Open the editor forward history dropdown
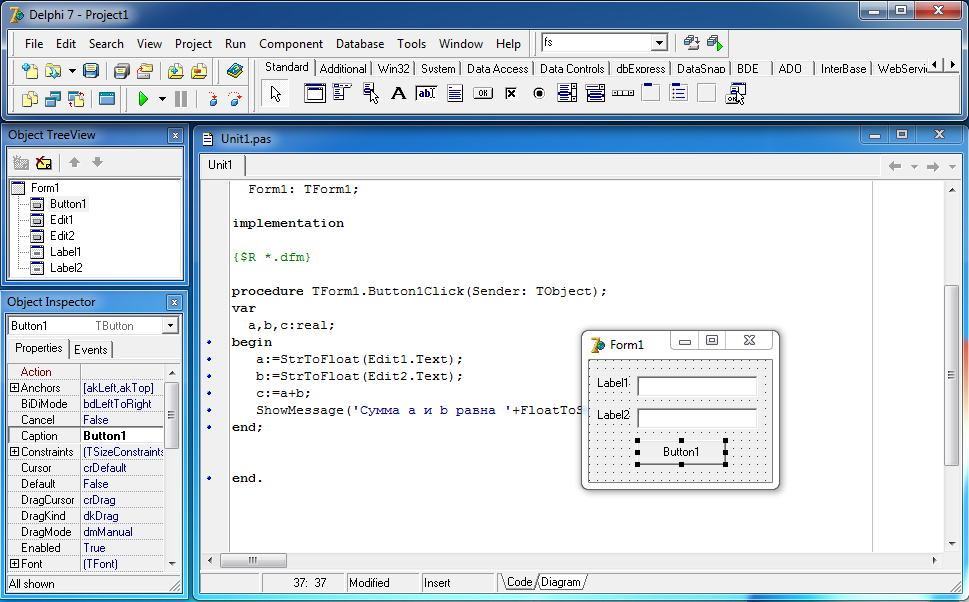 point(952,166)
